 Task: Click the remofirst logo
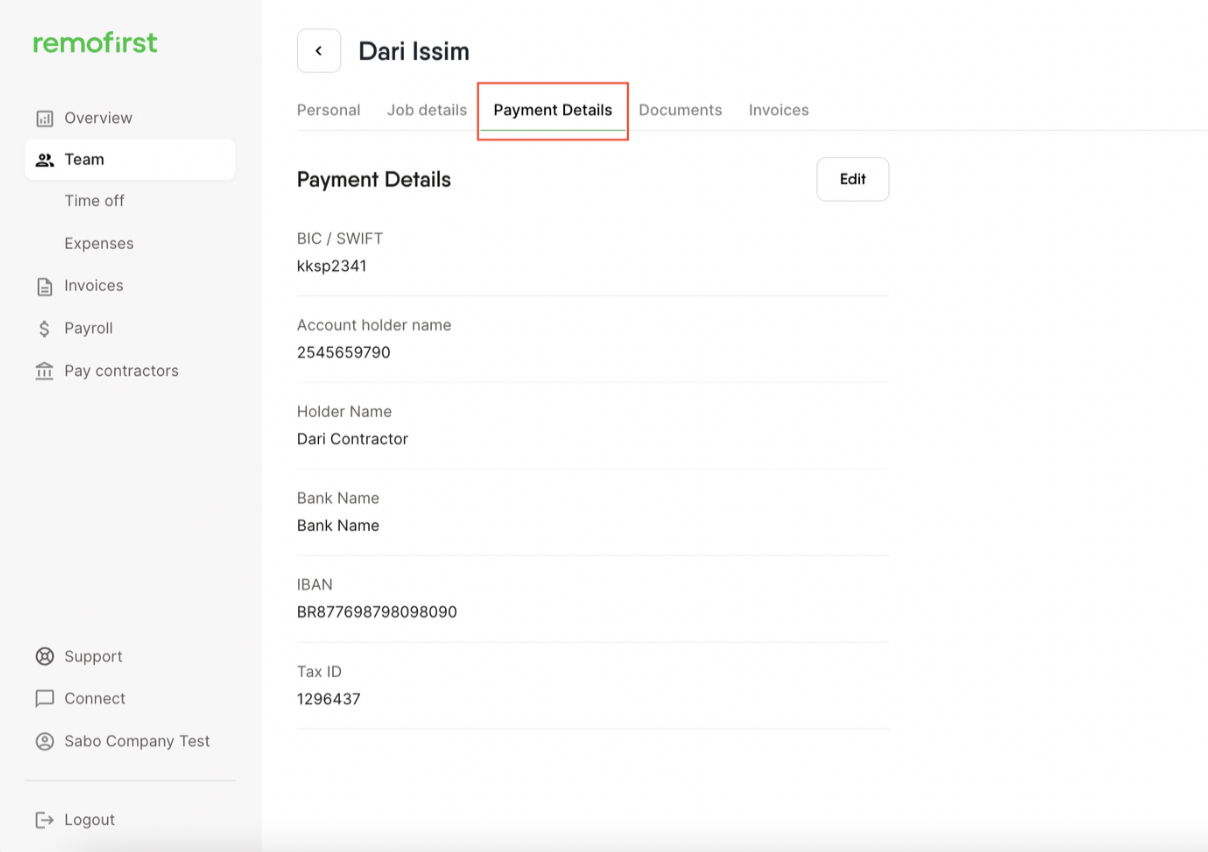95,43
